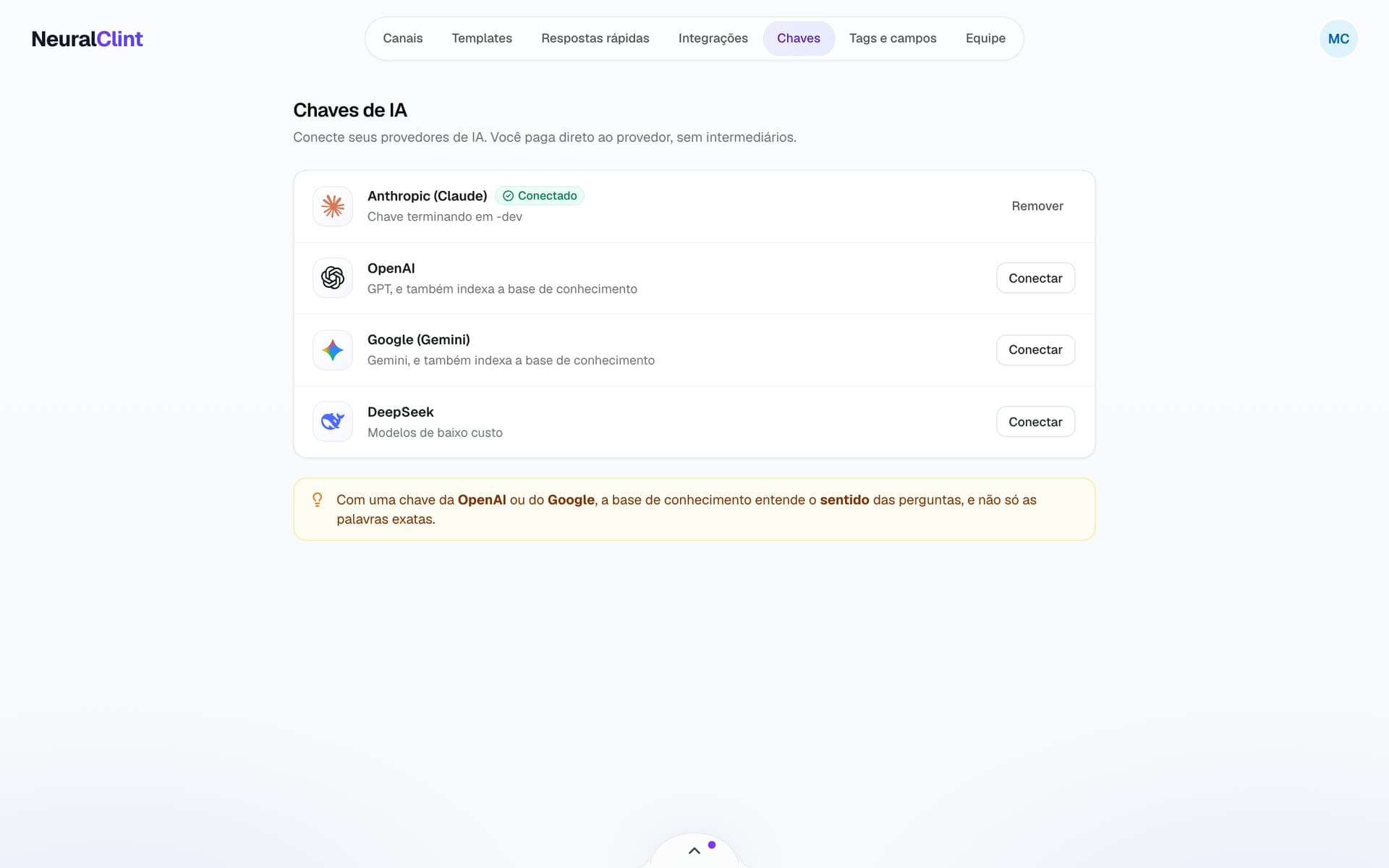Image resolution: width=1389 pixels, height=868 pixels.
Task: Click the OpenAI logo icon
Action: coord(333,278)
